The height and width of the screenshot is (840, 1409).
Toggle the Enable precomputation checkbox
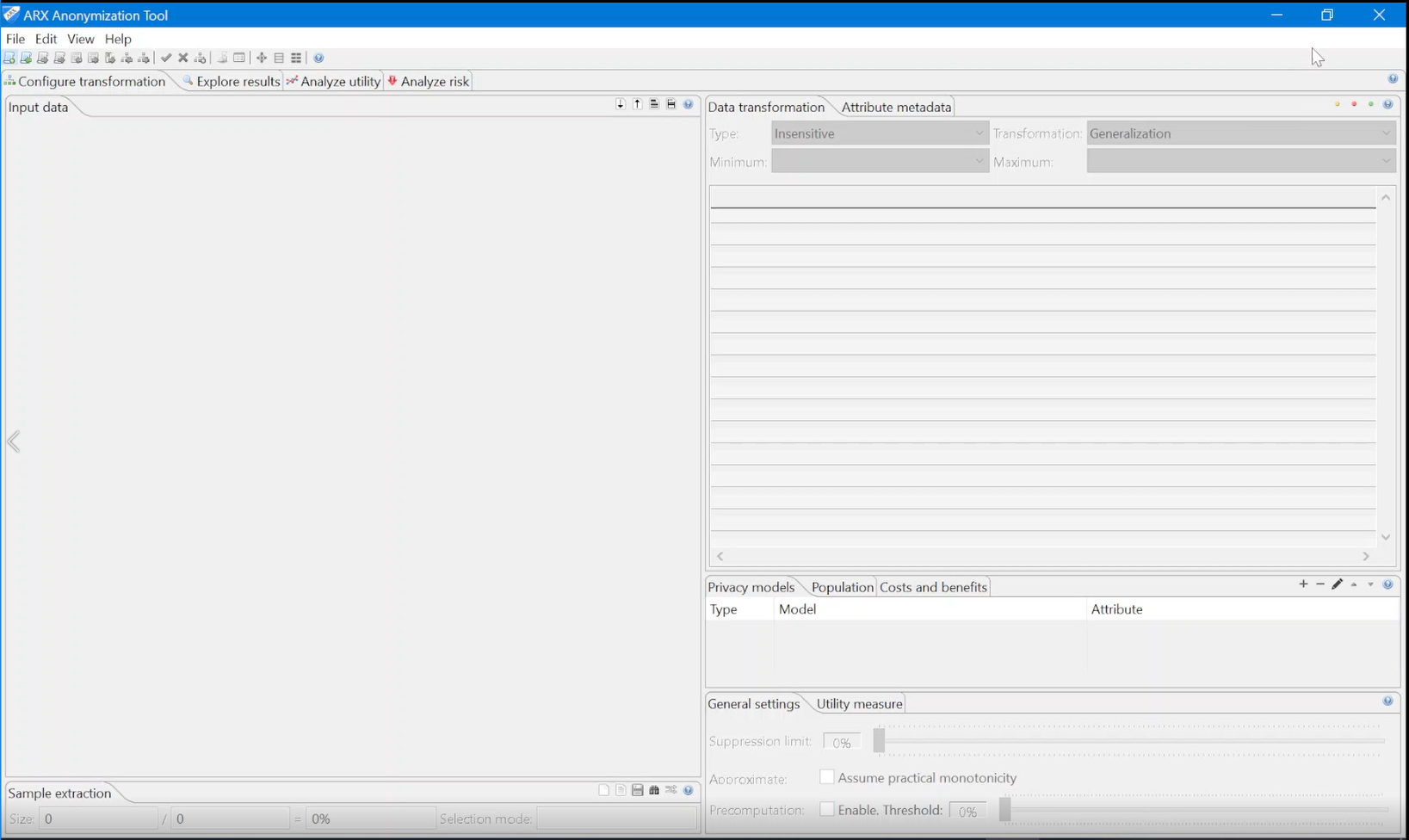(x=826, y=810)
